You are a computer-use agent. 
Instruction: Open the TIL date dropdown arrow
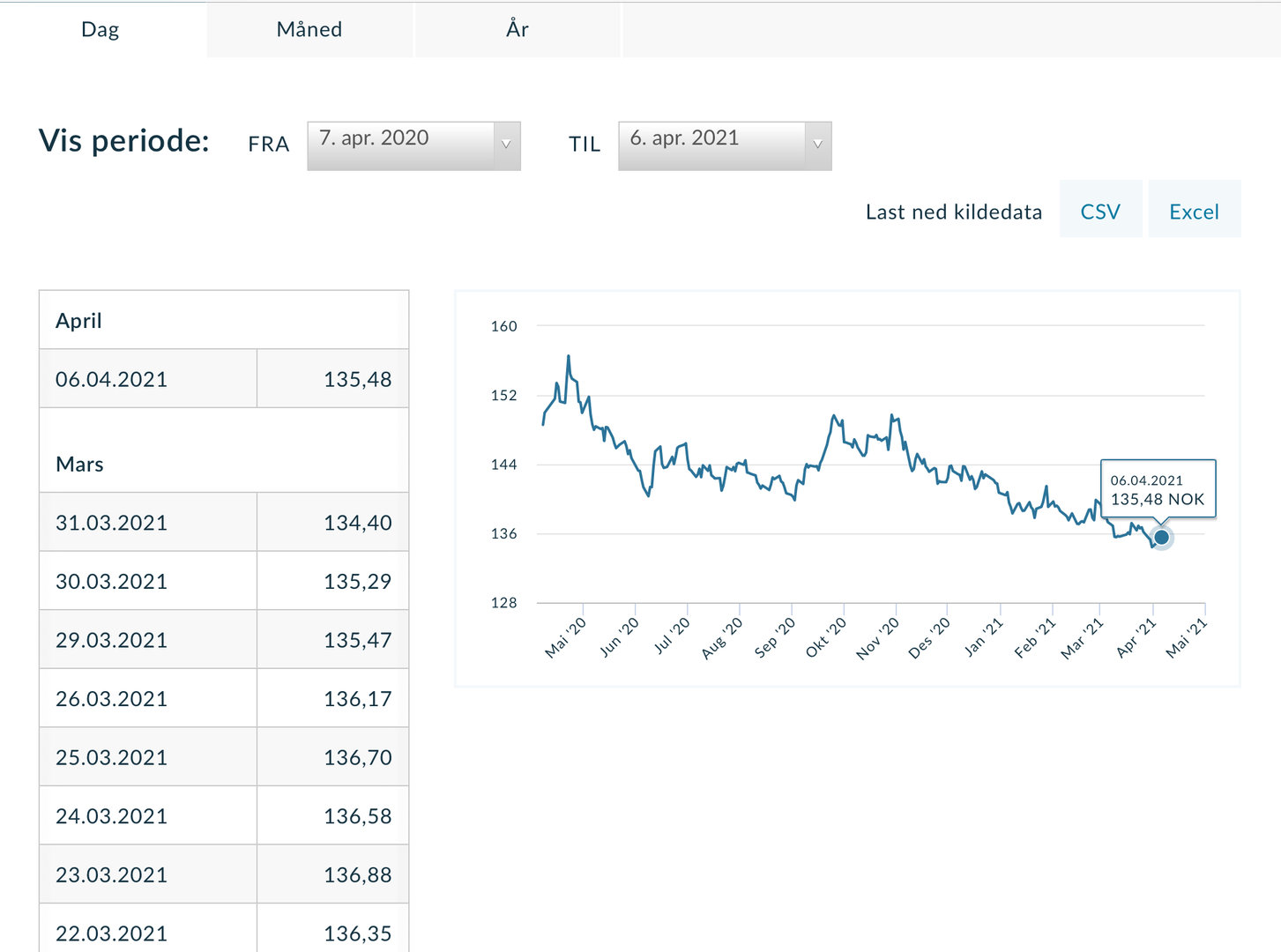coord(817,145)
